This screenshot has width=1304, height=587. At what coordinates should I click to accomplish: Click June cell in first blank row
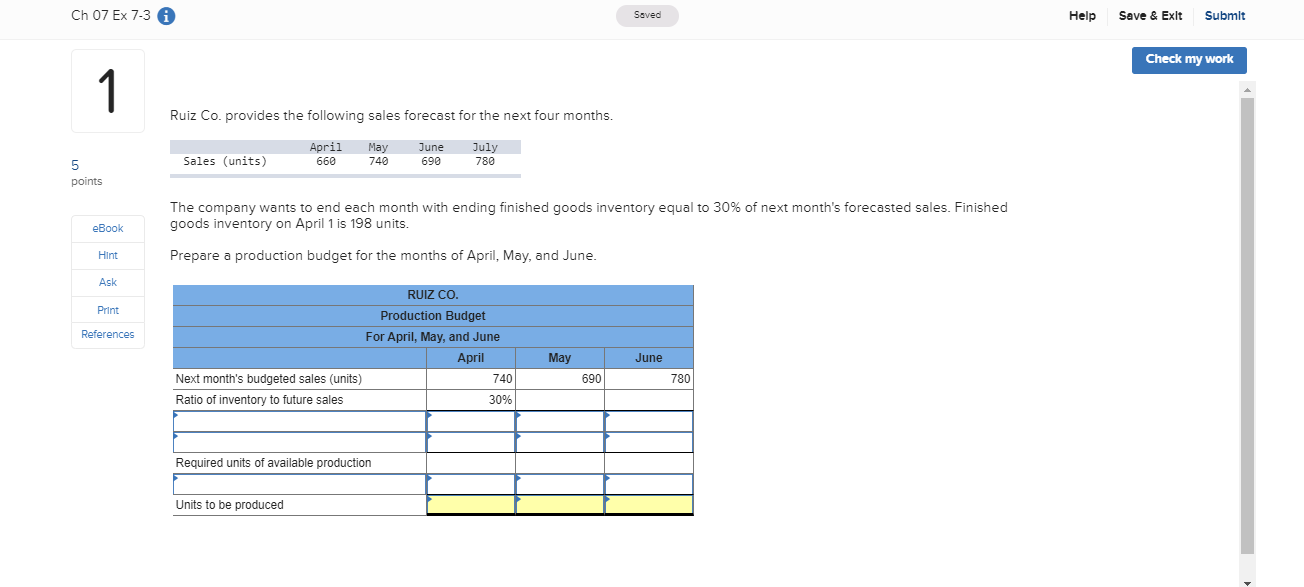pos(649,421)
